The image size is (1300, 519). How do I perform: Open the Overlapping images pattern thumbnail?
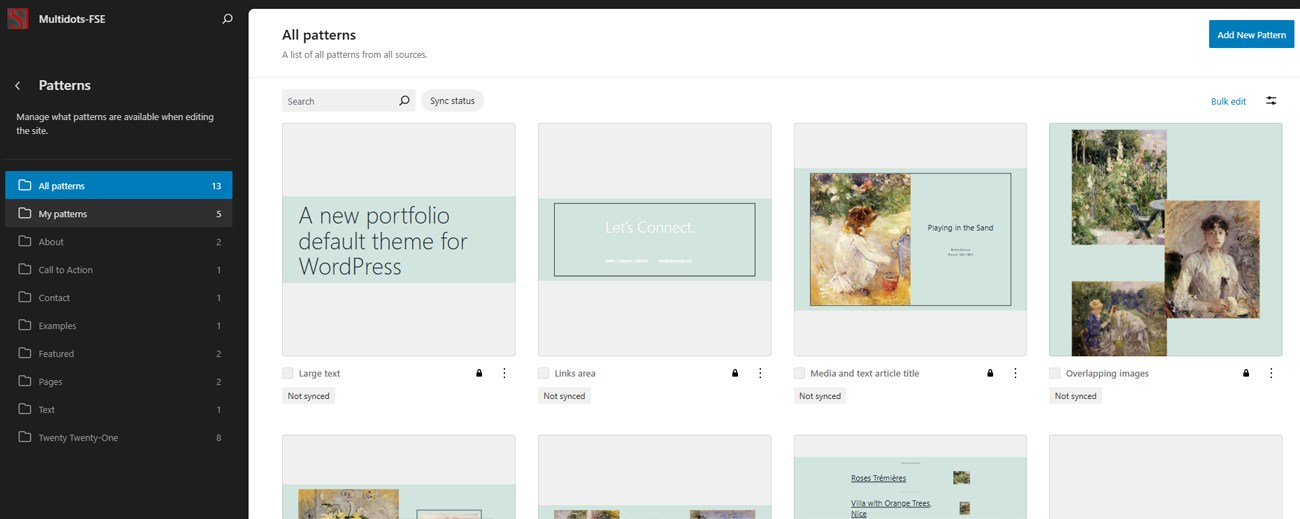click(x=1165, y=240)
